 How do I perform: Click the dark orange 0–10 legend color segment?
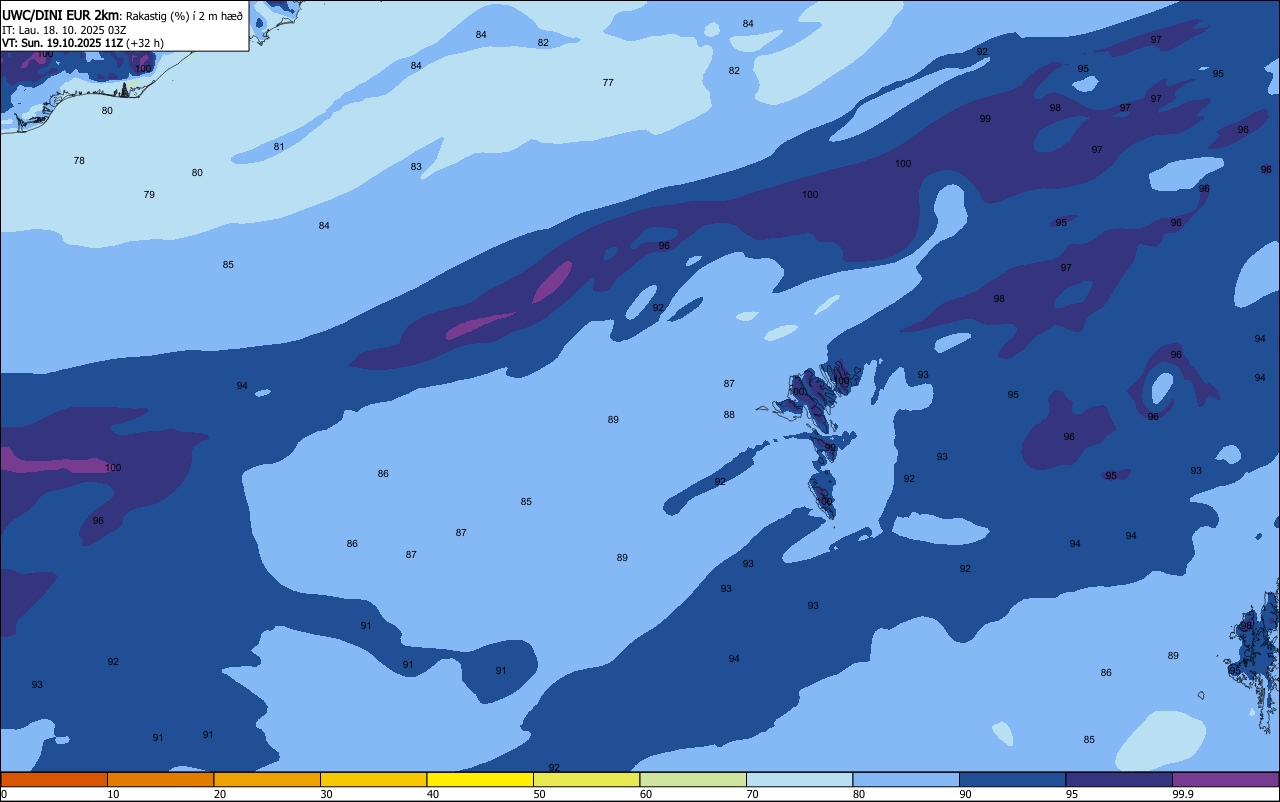tap(54, 779)
